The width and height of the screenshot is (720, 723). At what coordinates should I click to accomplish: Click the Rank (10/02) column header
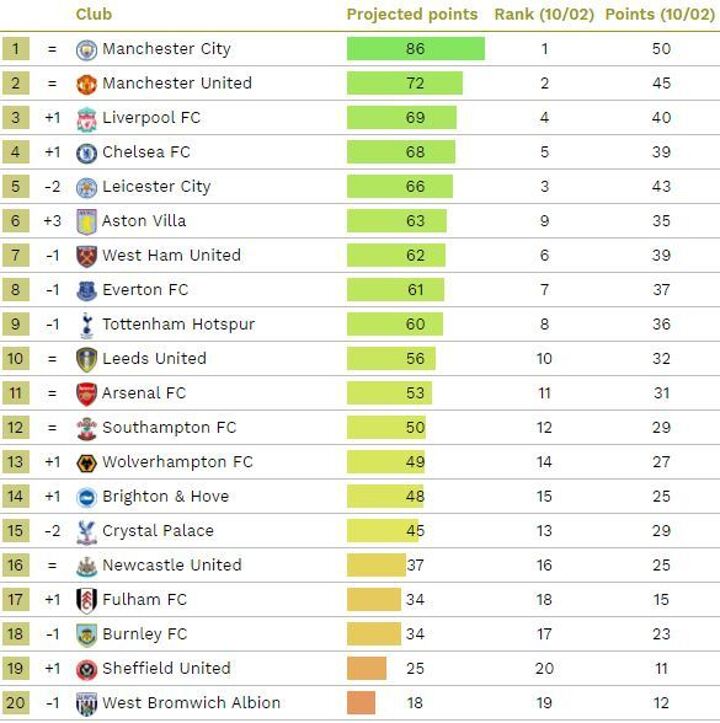coord(544,14)
